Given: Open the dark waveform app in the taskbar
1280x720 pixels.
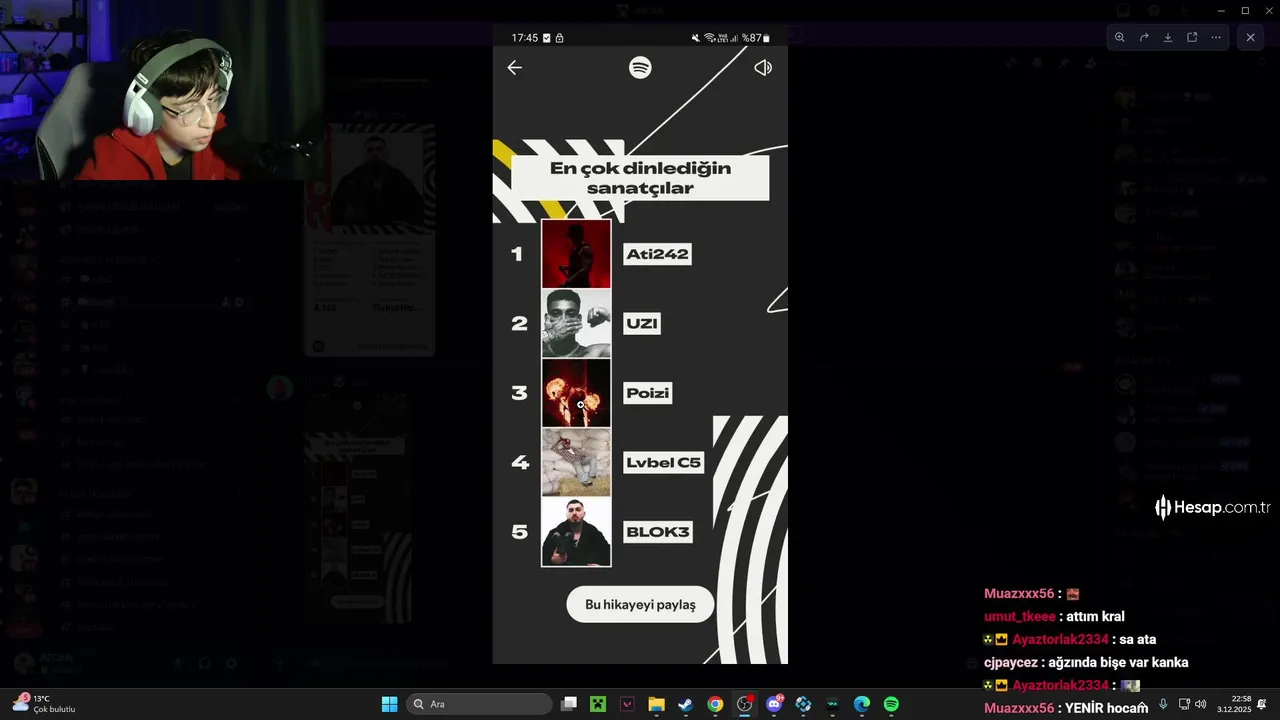Looking at the screenshot, I should [x=832, y=704].
